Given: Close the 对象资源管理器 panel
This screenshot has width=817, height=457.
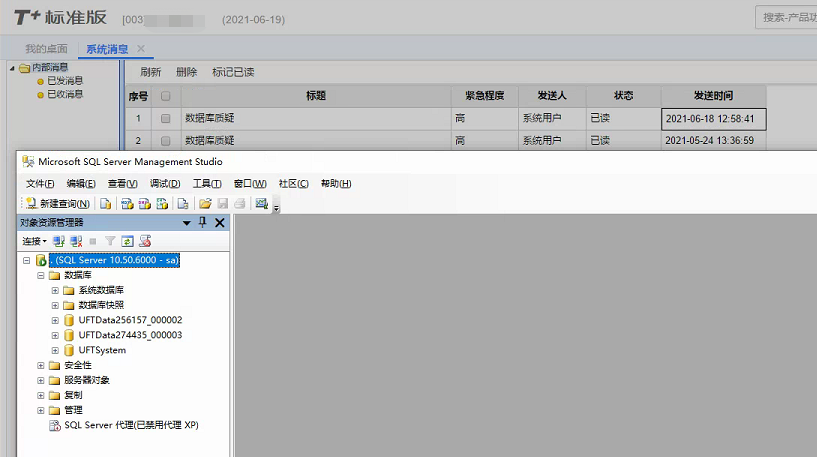Looking at the screenshot, I should [x=220, y=223].
